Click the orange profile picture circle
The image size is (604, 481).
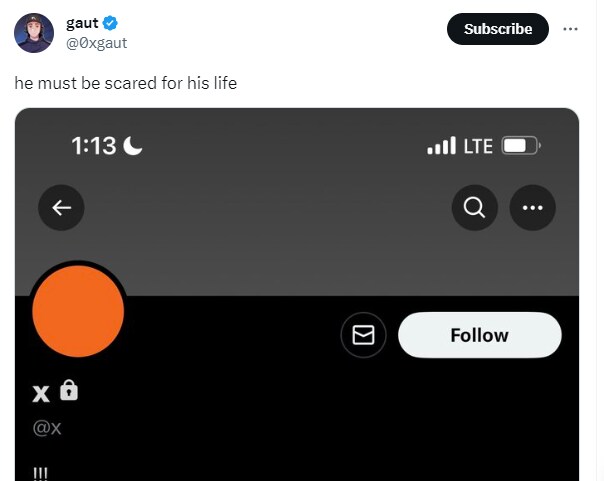pos(78,311)
